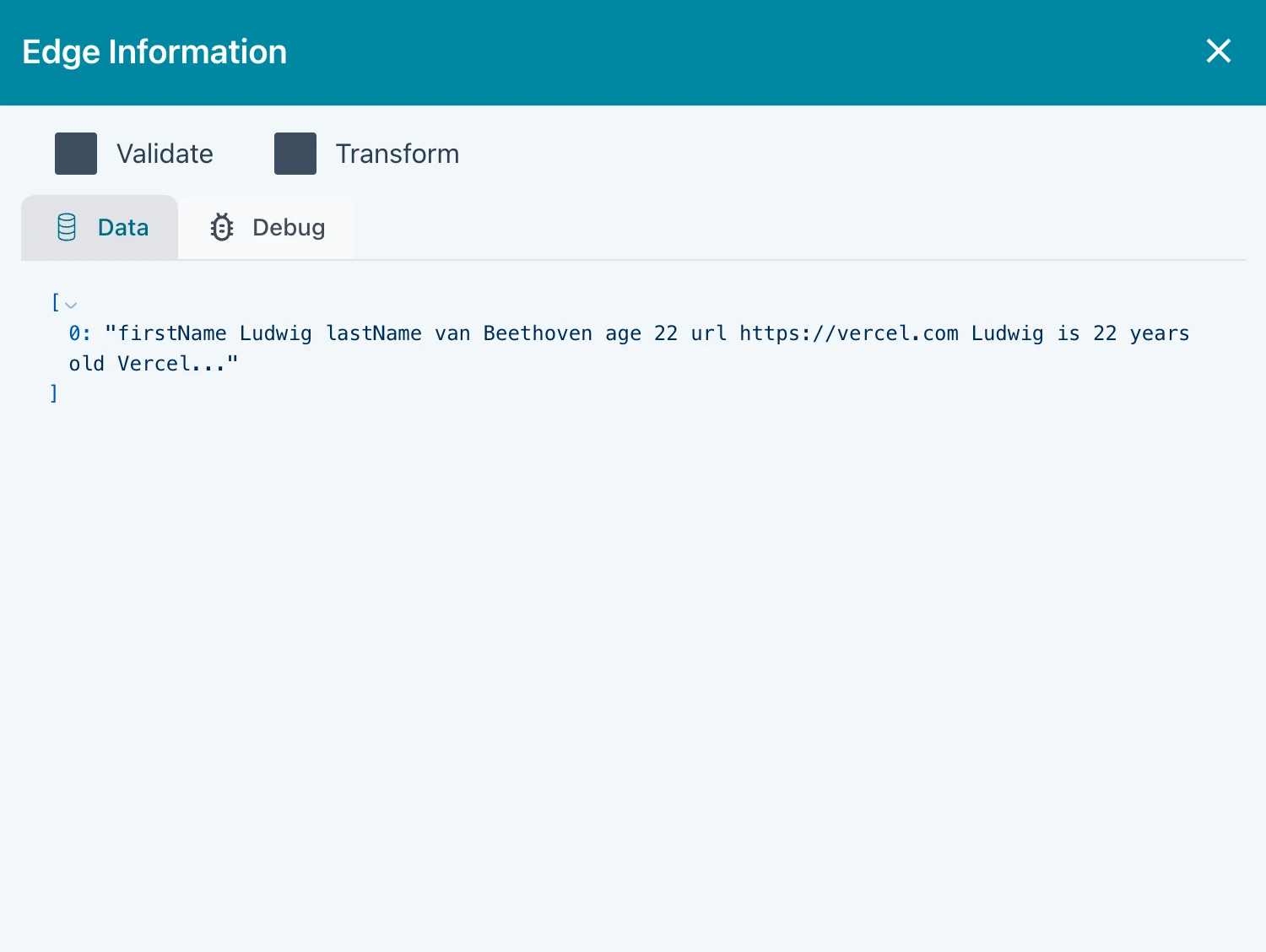This screenshot has width=1266, height=952.
Task: Toggle the Validate checkbox
Action: click(x=76, y=154)
